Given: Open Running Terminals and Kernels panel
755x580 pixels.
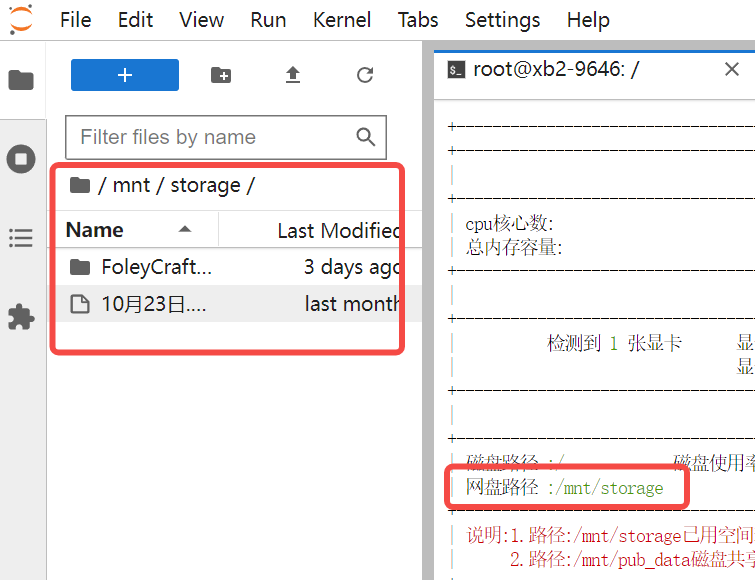Looking at the screenshot, I should point(21,159).
